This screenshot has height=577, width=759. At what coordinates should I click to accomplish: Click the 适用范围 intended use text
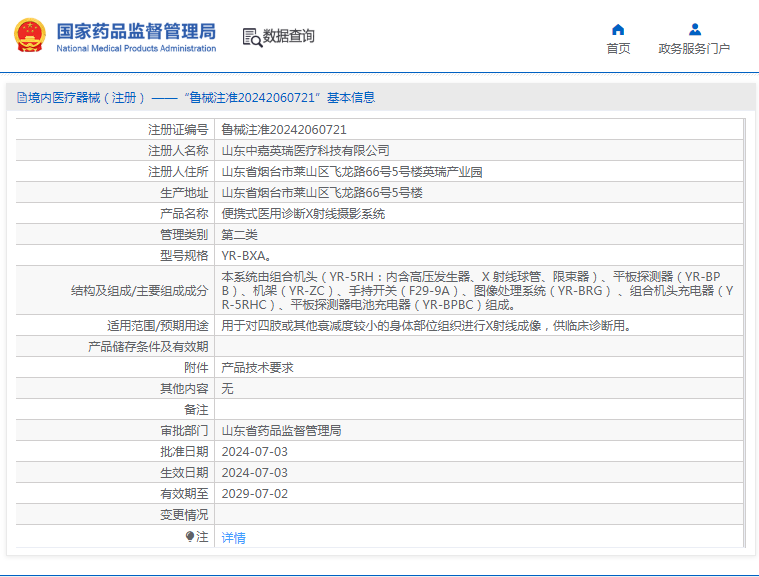[x=426, y=326]
